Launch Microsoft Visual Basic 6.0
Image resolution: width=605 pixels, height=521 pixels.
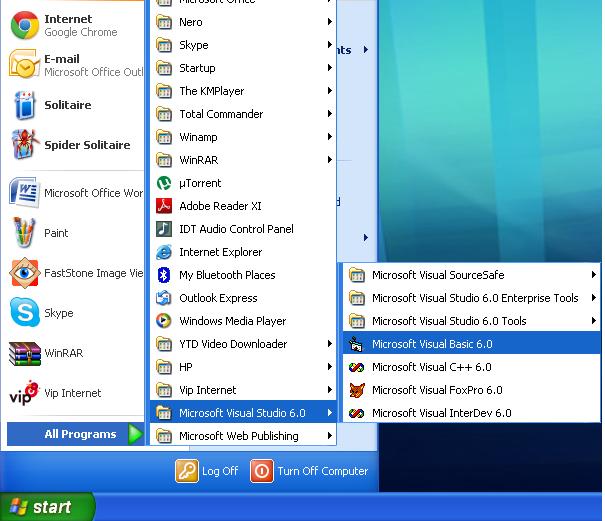tap(471, 344)
